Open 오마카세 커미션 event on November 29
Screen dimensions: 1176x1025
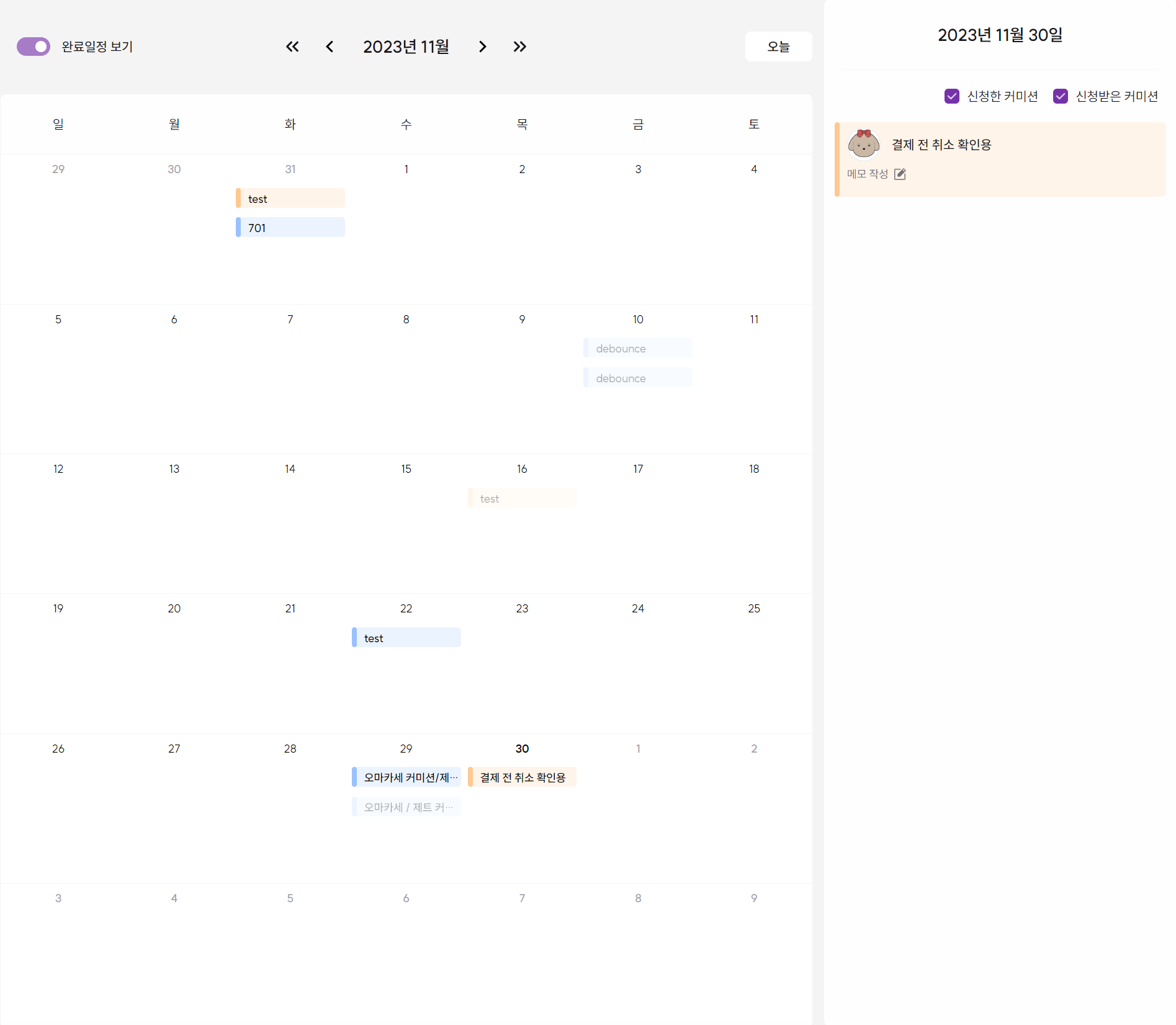point(406,777)
